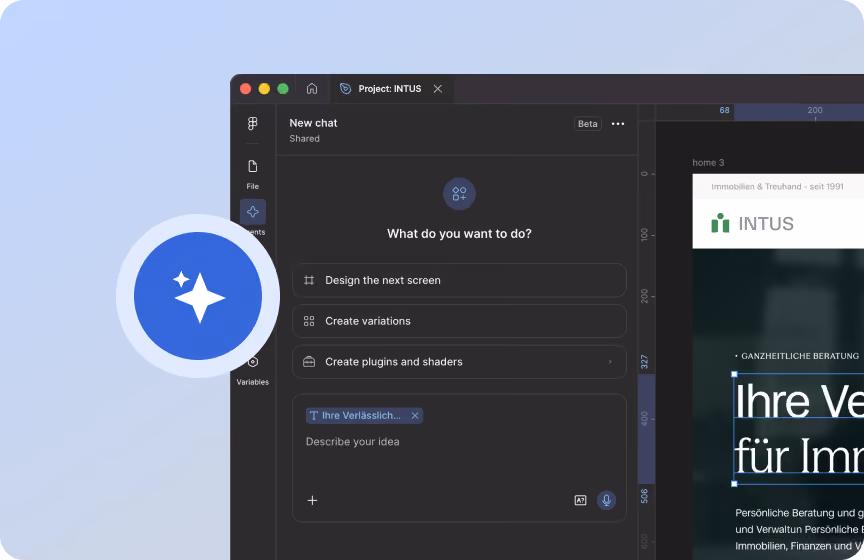
Task: Open the home tab icon
Action: click(x=312, y=89)
